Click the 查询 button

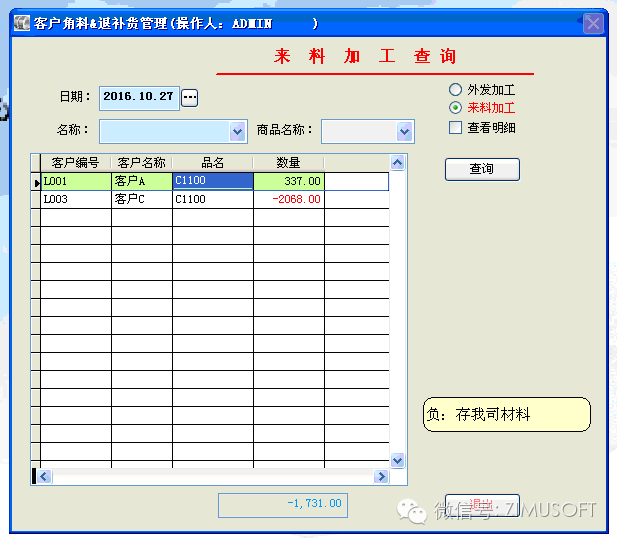coord(482,169)
